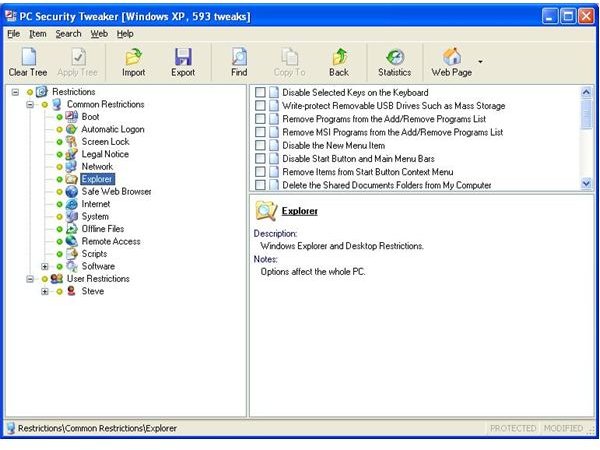Click the Explorer heading link in description
The height and width of the screenshot is (450, 600).
coord(300,211)
